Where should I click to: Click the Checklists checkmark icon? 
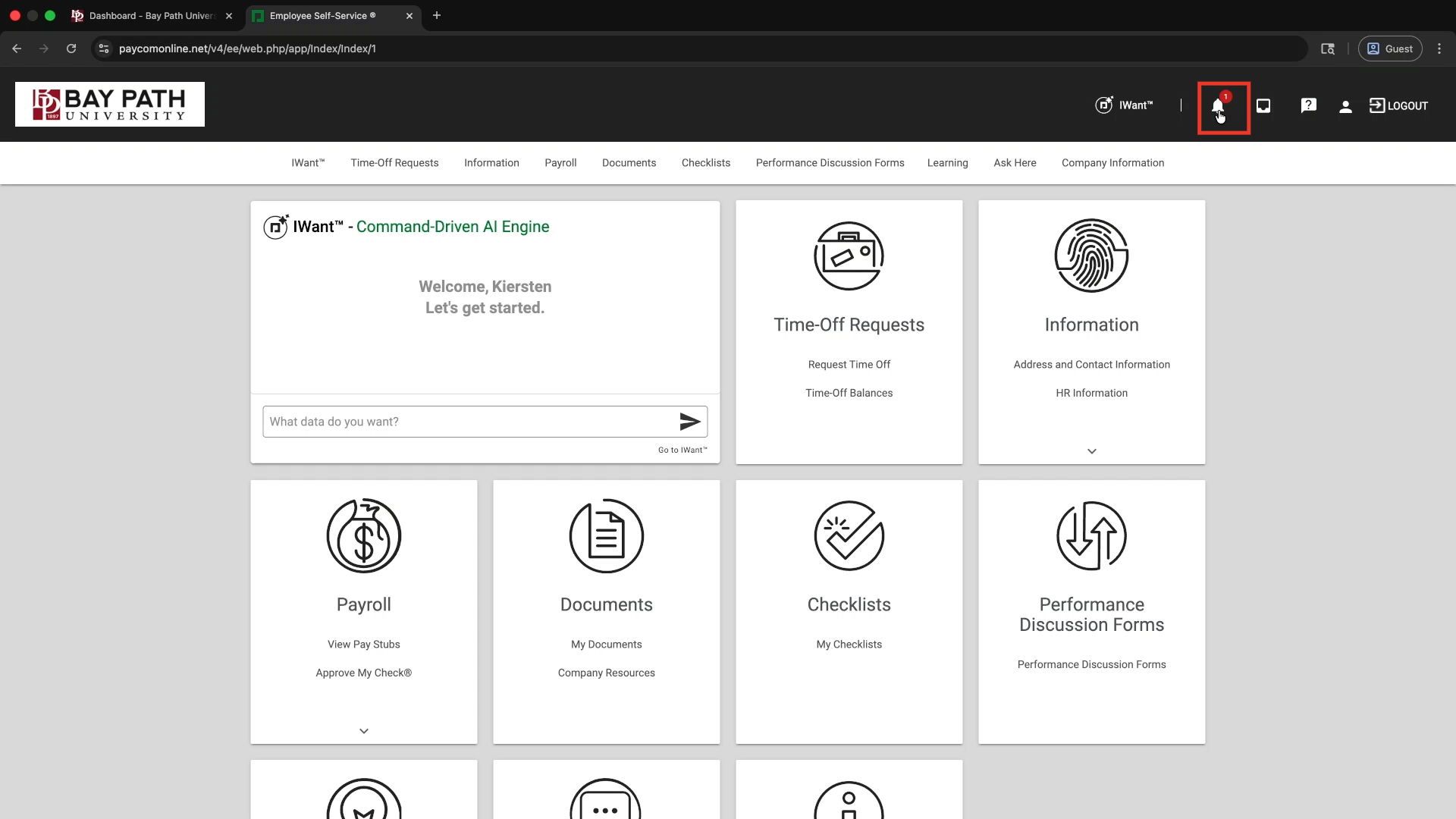click(849, 536)
